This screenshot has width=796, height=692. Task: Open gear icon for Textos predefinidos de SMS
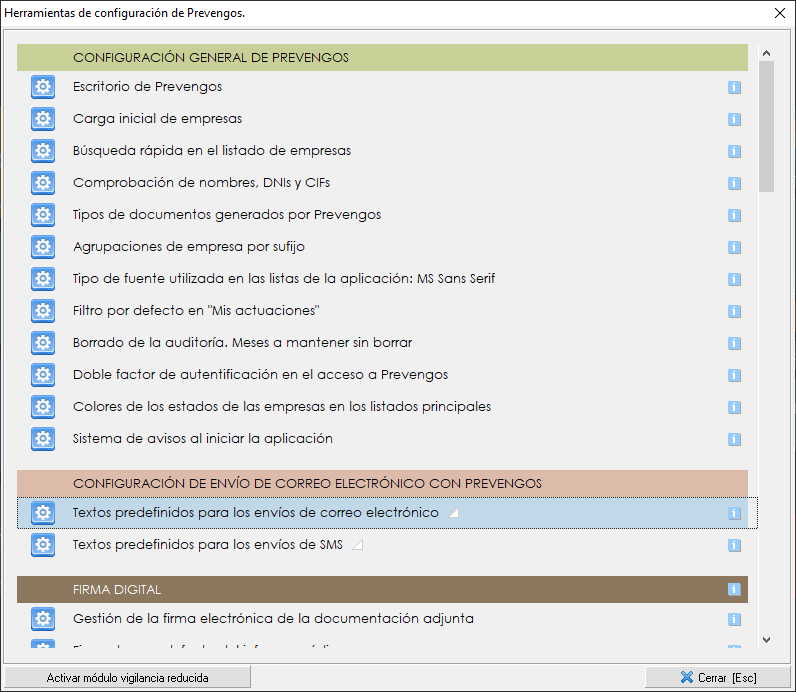[x=43, y=545]
